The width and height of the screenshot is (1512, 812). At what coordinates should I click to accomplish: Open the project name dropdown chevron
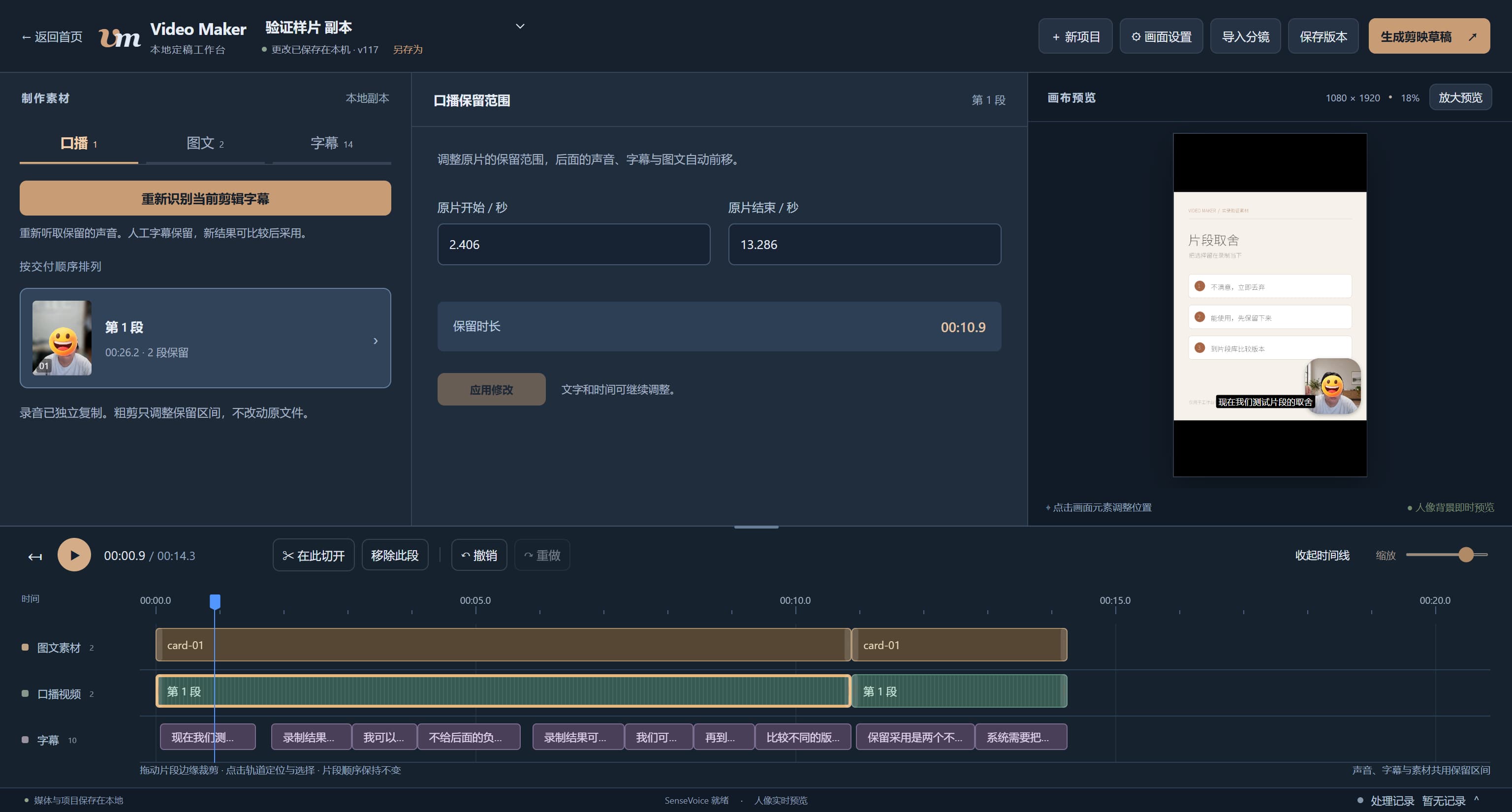coord(520,27)
